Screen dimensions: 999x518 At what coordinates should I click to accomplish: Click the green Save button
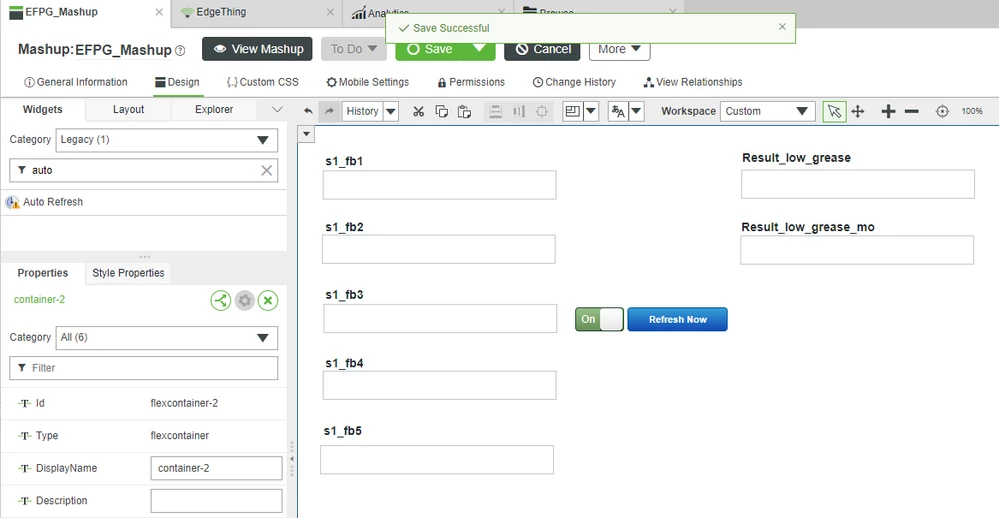[x=431, y=49]
